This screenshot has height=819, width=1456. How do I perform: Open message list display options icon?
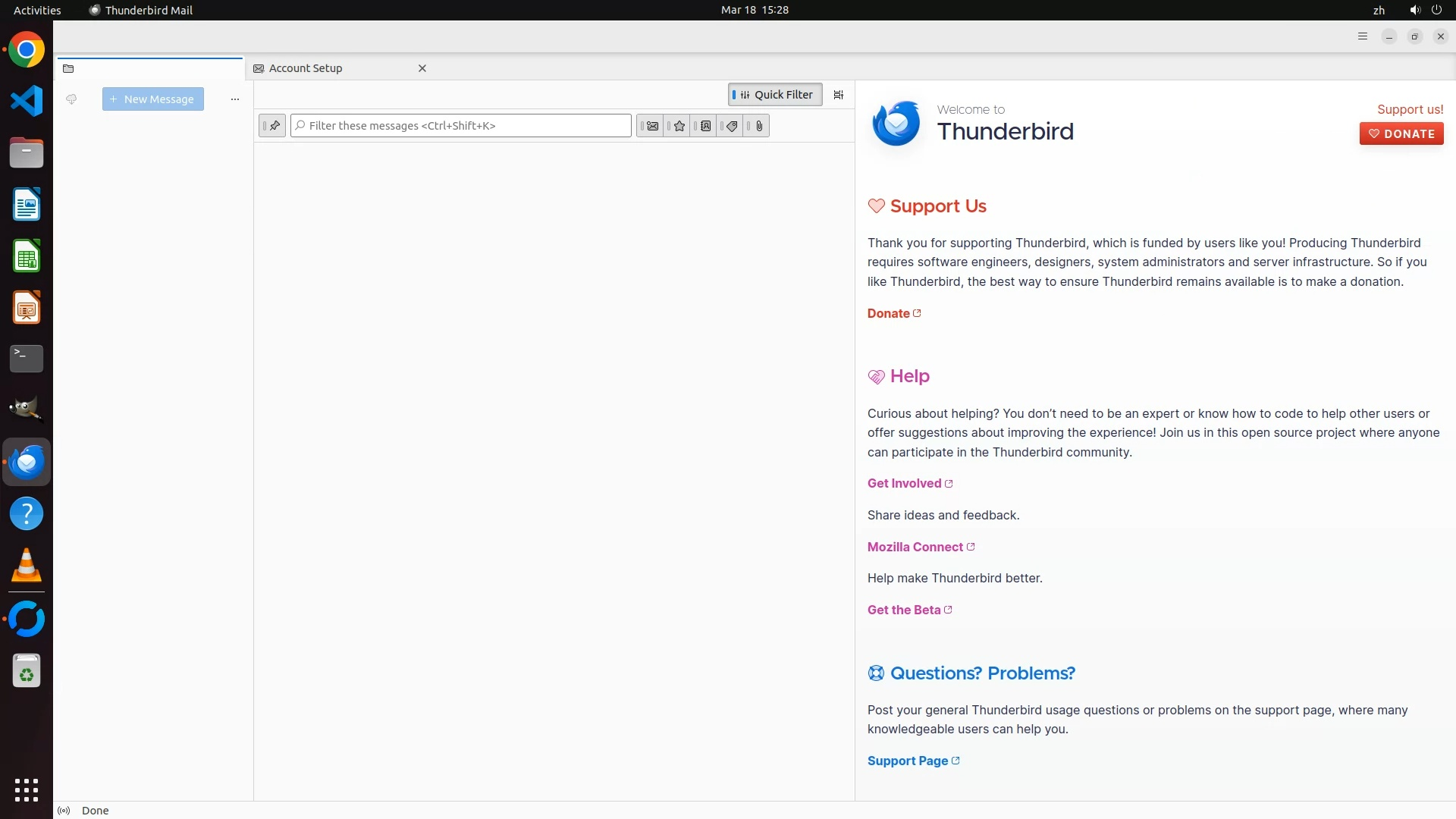(x=838, y=95)
